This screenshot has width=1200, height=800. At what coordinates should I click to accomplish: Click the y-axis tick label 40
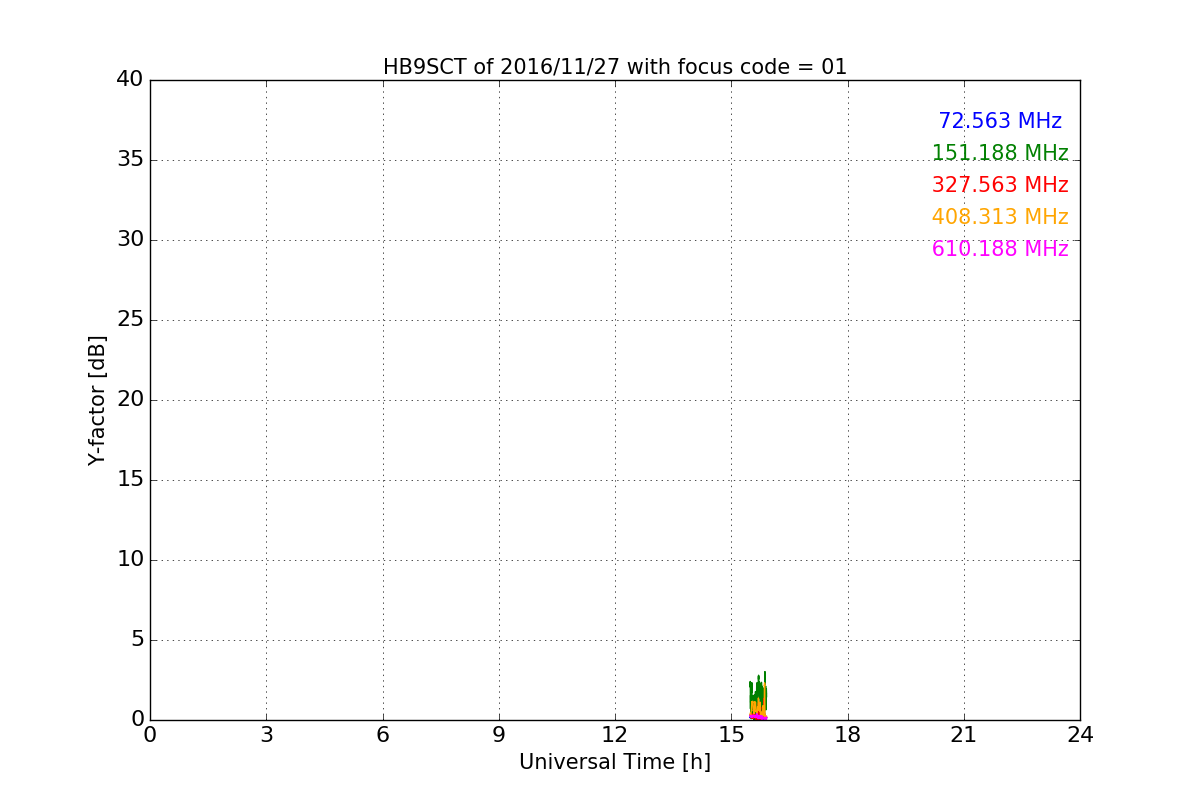pyautogui.click(x=130, y=79)
